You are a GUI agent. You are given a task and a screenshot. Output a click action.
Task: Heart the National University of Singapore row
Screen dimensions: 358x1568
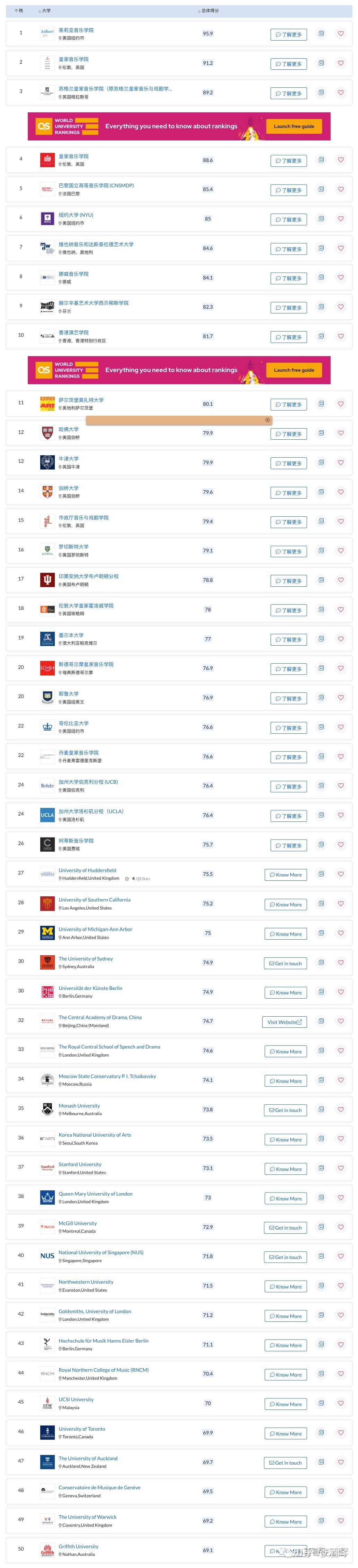click(340, 1256)
